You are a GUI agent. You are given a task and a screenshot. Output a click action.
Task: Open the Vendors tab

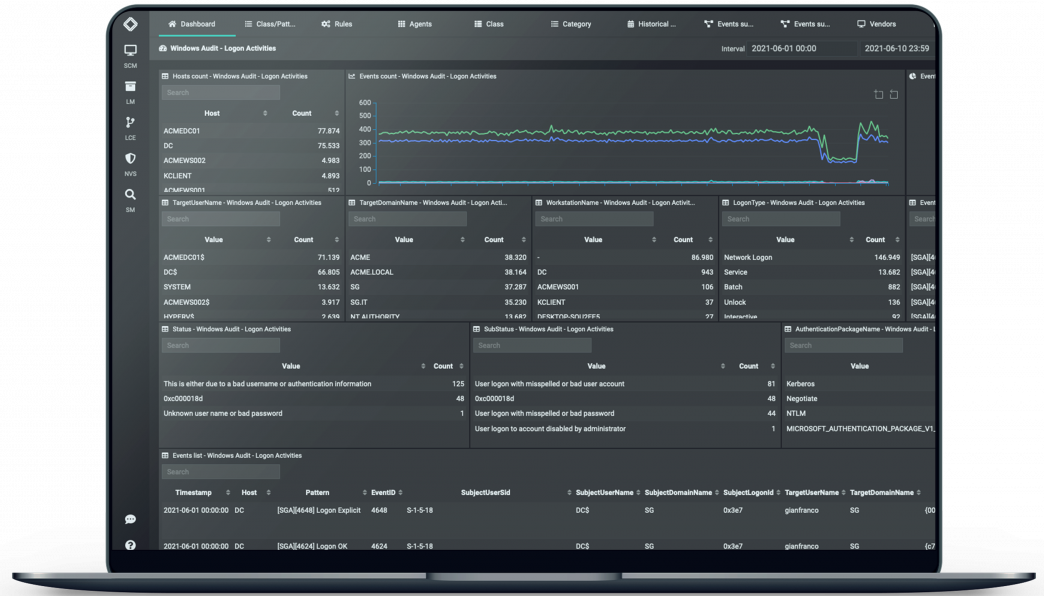click(876, 24)
